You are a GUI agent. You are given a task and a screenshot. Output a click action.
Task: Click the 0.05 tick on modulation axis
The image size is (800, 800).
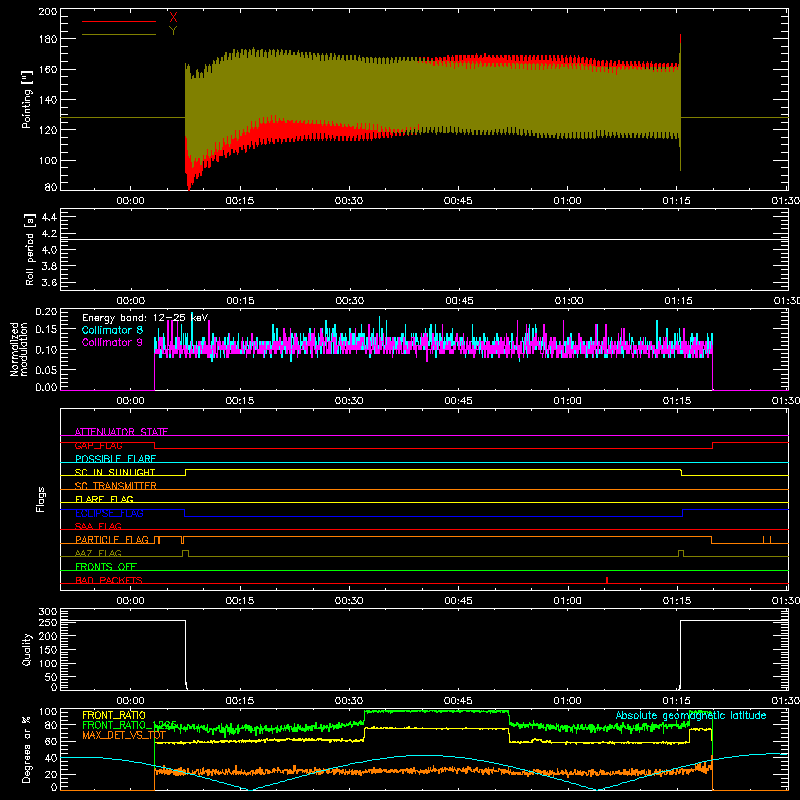tap(47, 370)
